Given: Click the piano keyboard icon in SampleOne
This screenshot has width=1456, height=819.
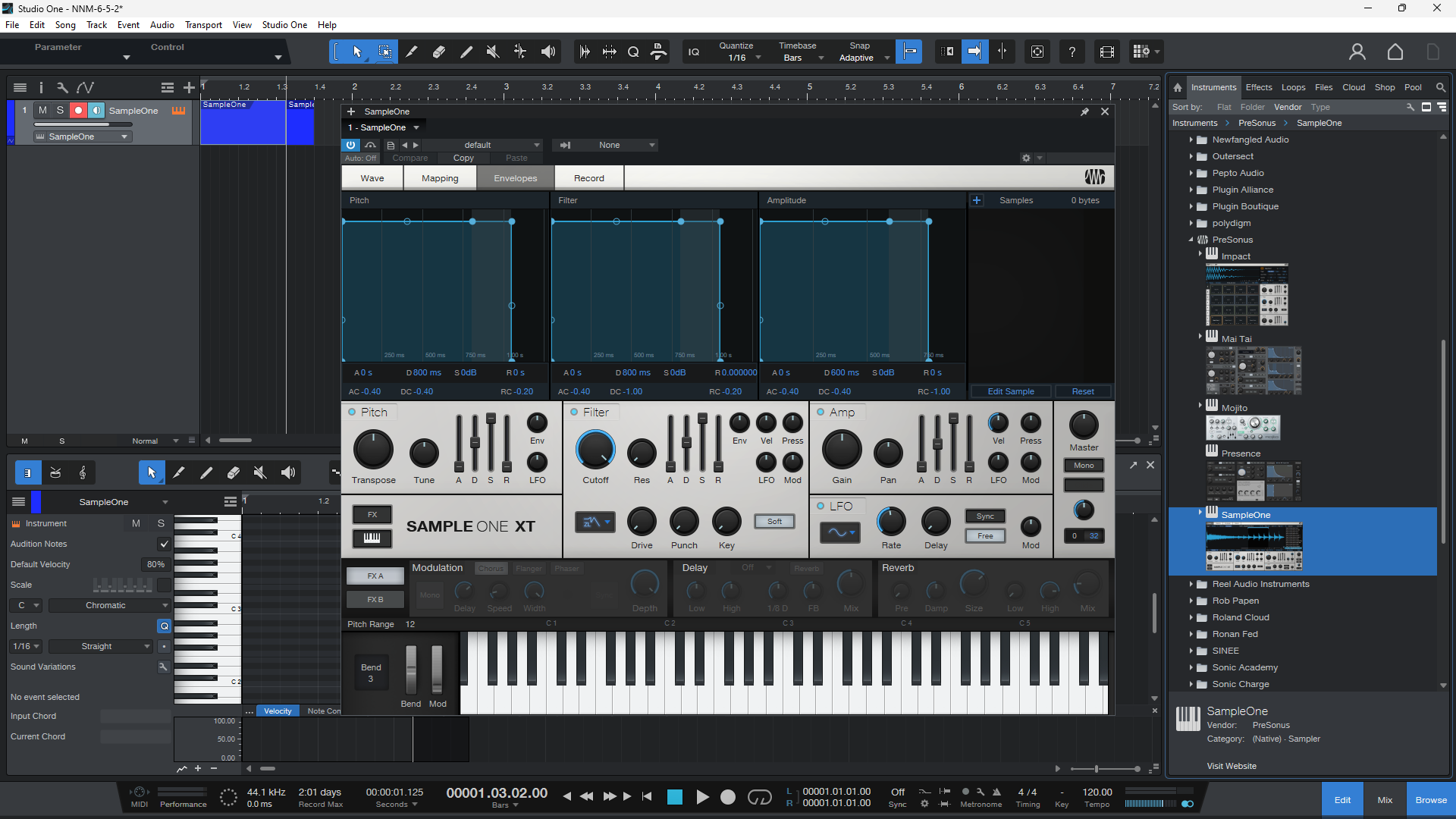Looking at the screenshot, I should pos(372,538).
